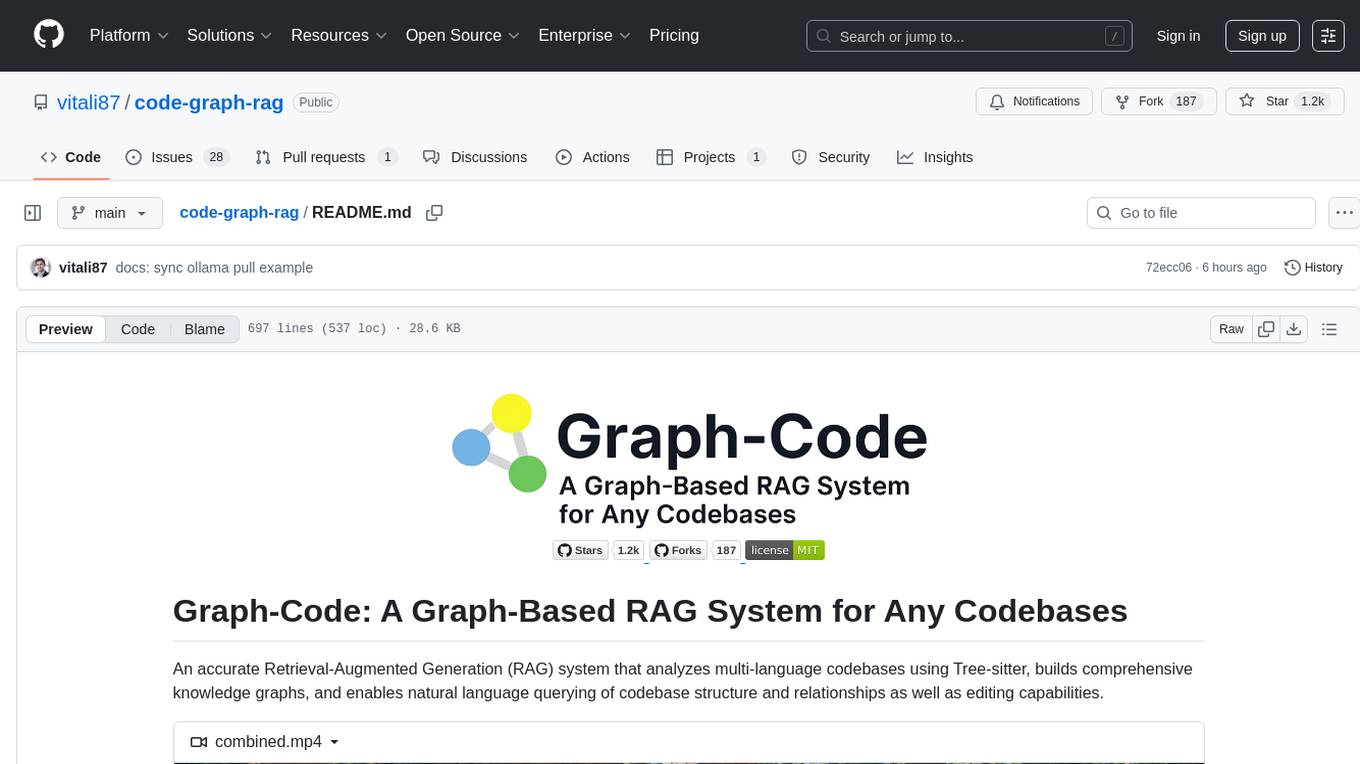Click the Sign up button

[x=1262, y=36]
